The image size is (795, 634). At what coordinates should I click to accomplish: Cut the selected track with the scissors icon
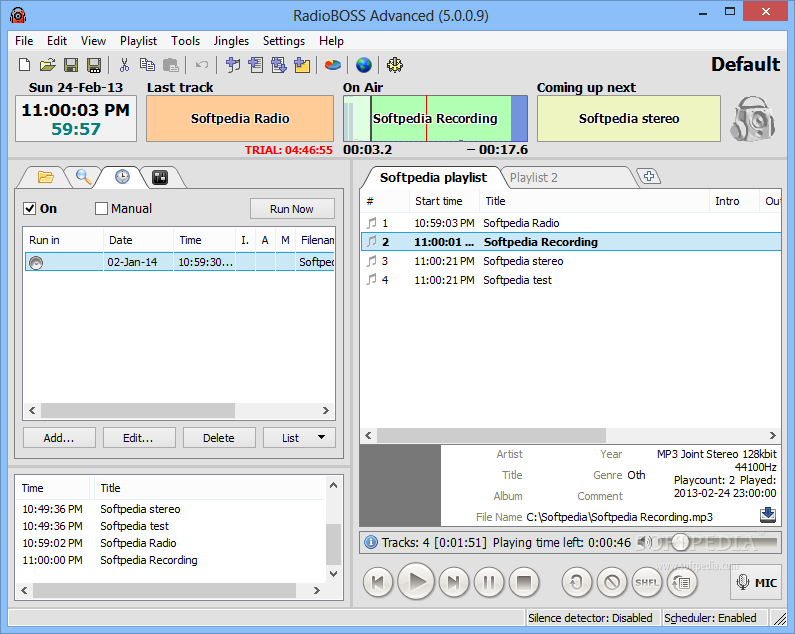click(x=124, y=65)
